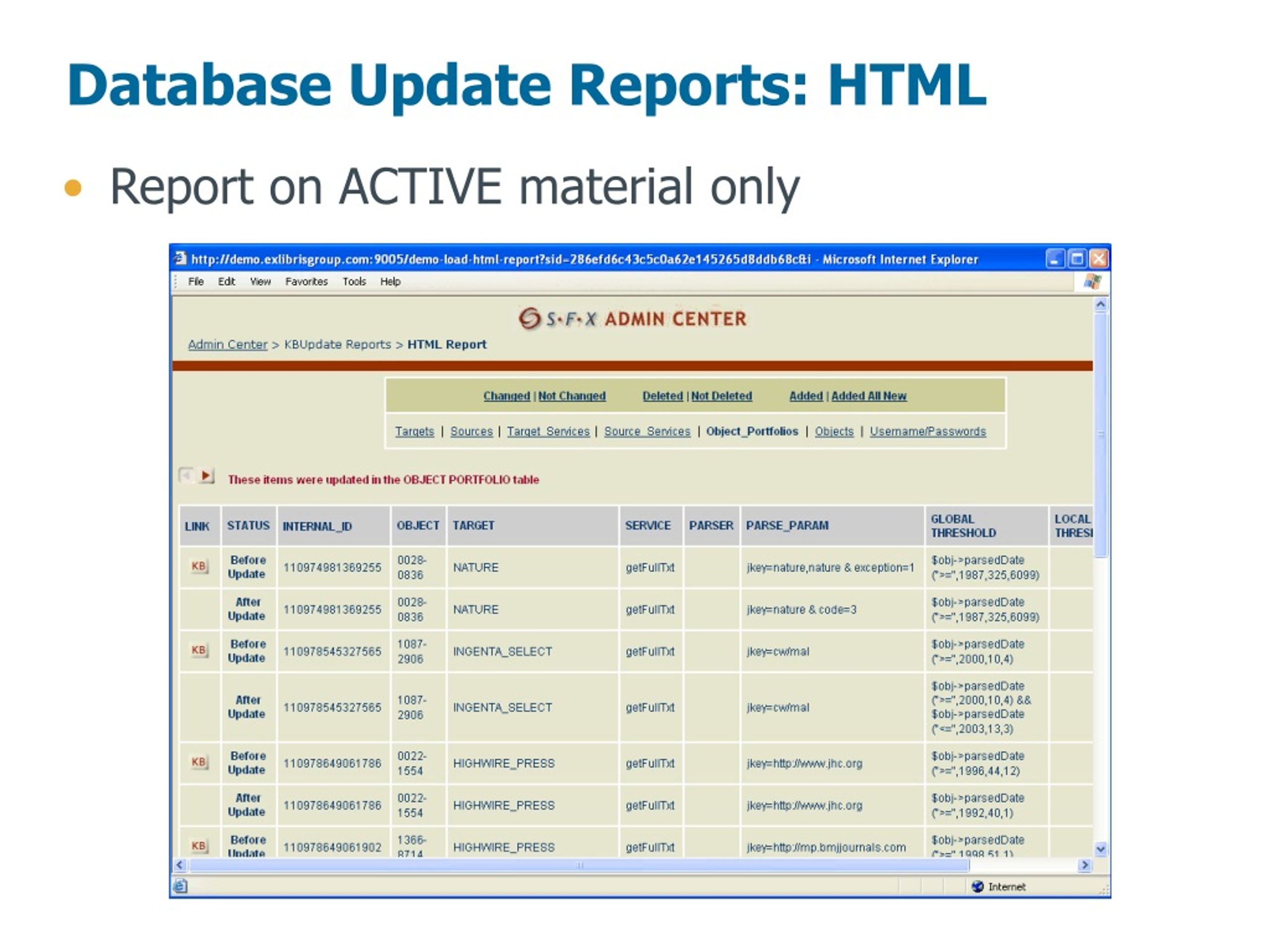Click vertical scrollbar up arrow
Viewport: 1270px width, 952px height.
click(1101, 305)
